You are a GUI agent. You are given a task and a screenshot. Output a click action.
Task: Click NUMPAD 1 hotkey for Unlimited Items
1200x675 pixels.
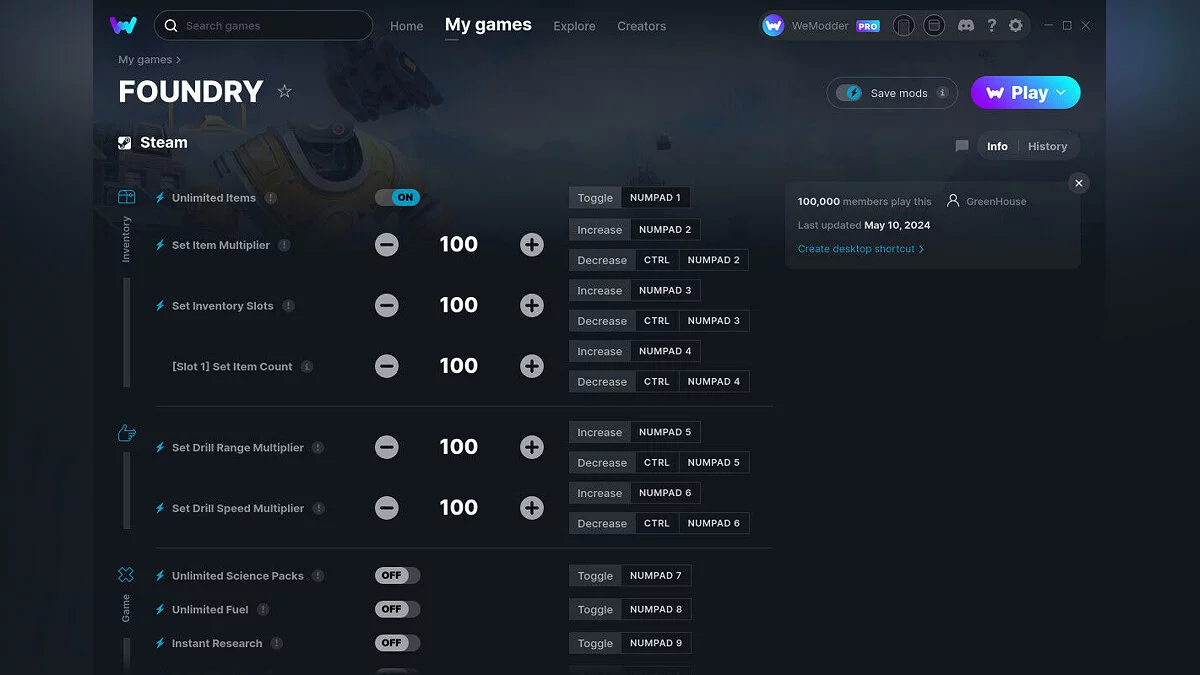pyautogui.click(x=655, y=198)
